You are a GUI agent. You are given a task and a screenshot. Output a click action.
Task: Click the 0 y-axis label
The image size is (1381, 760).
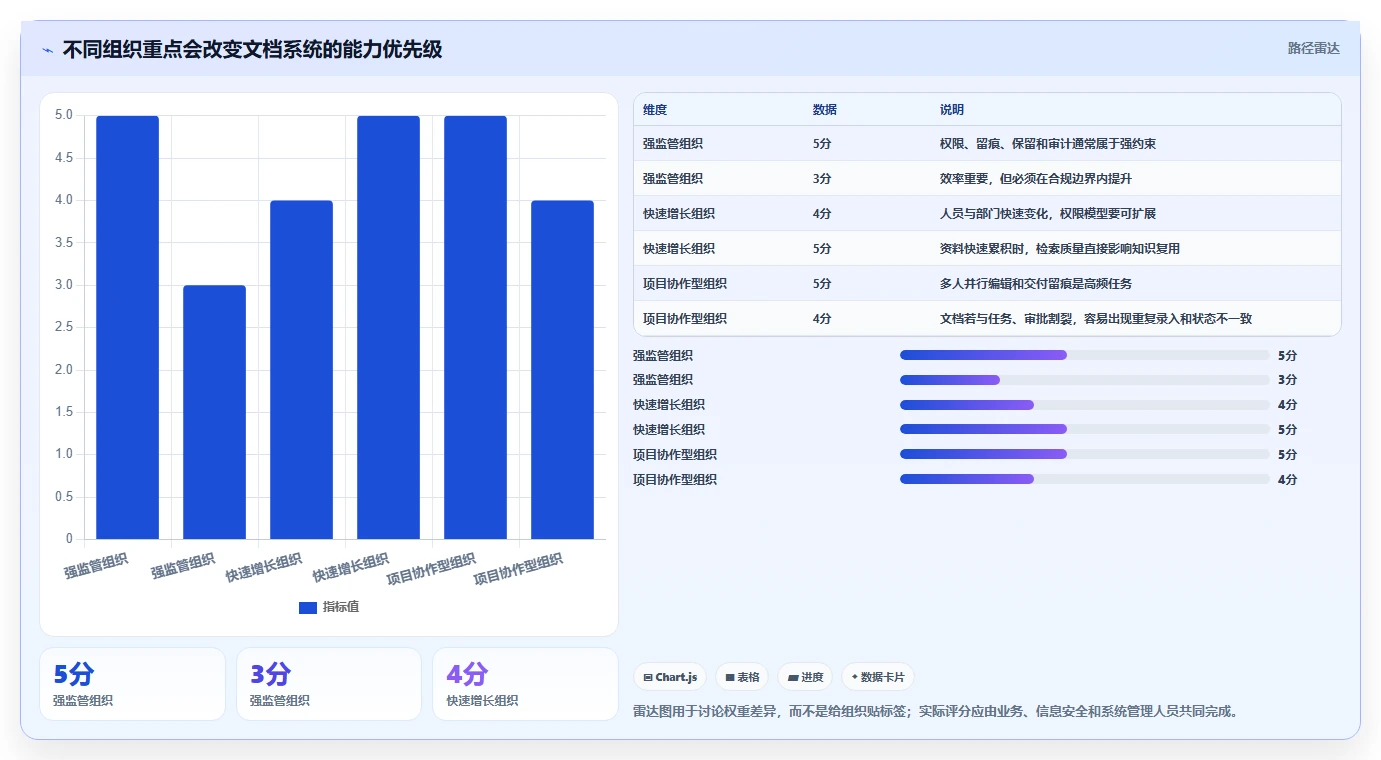click(x=69, y=539)
